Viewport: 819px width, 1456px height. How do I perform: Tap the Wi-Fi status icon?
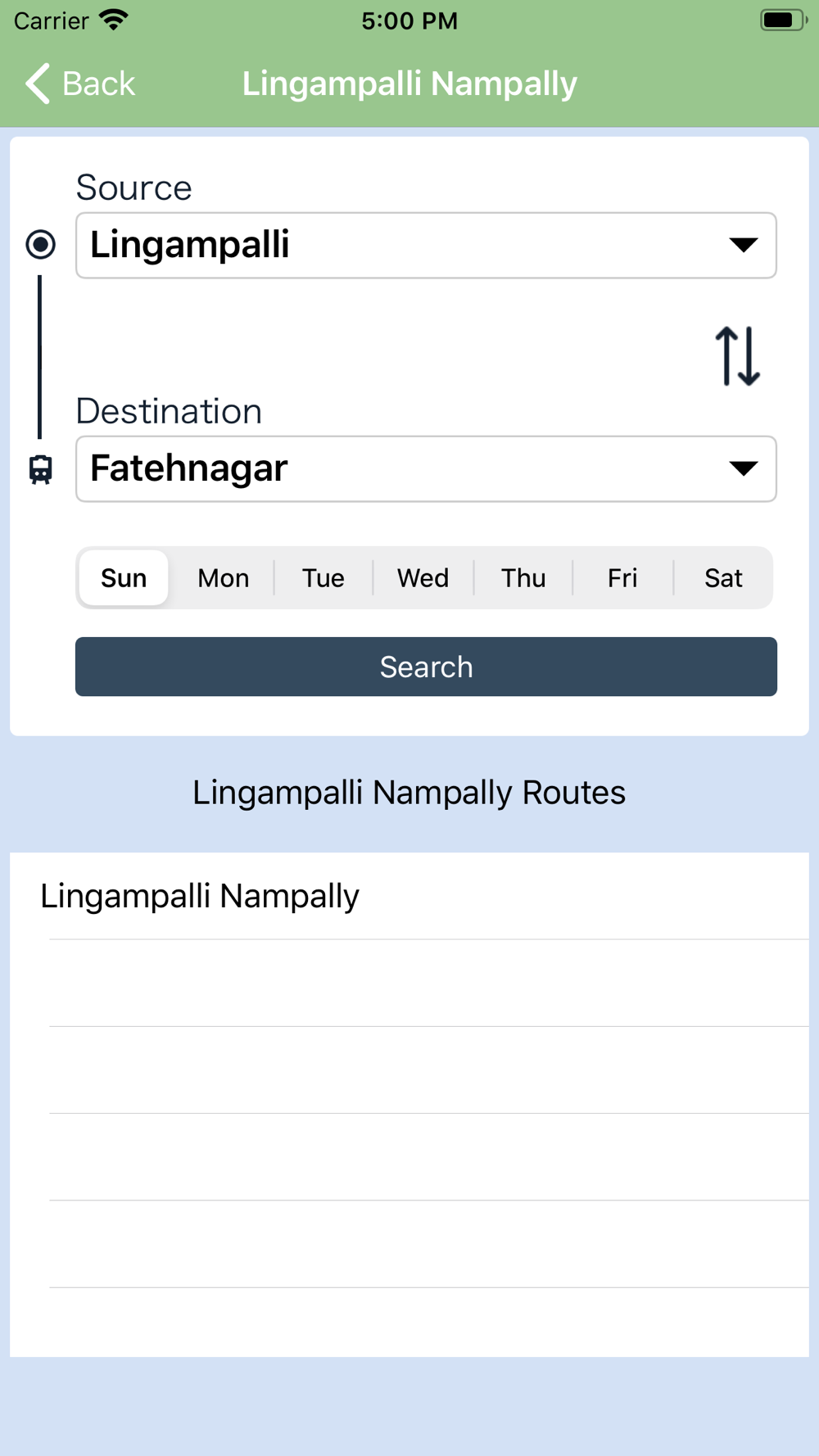[x=114, y=20]
